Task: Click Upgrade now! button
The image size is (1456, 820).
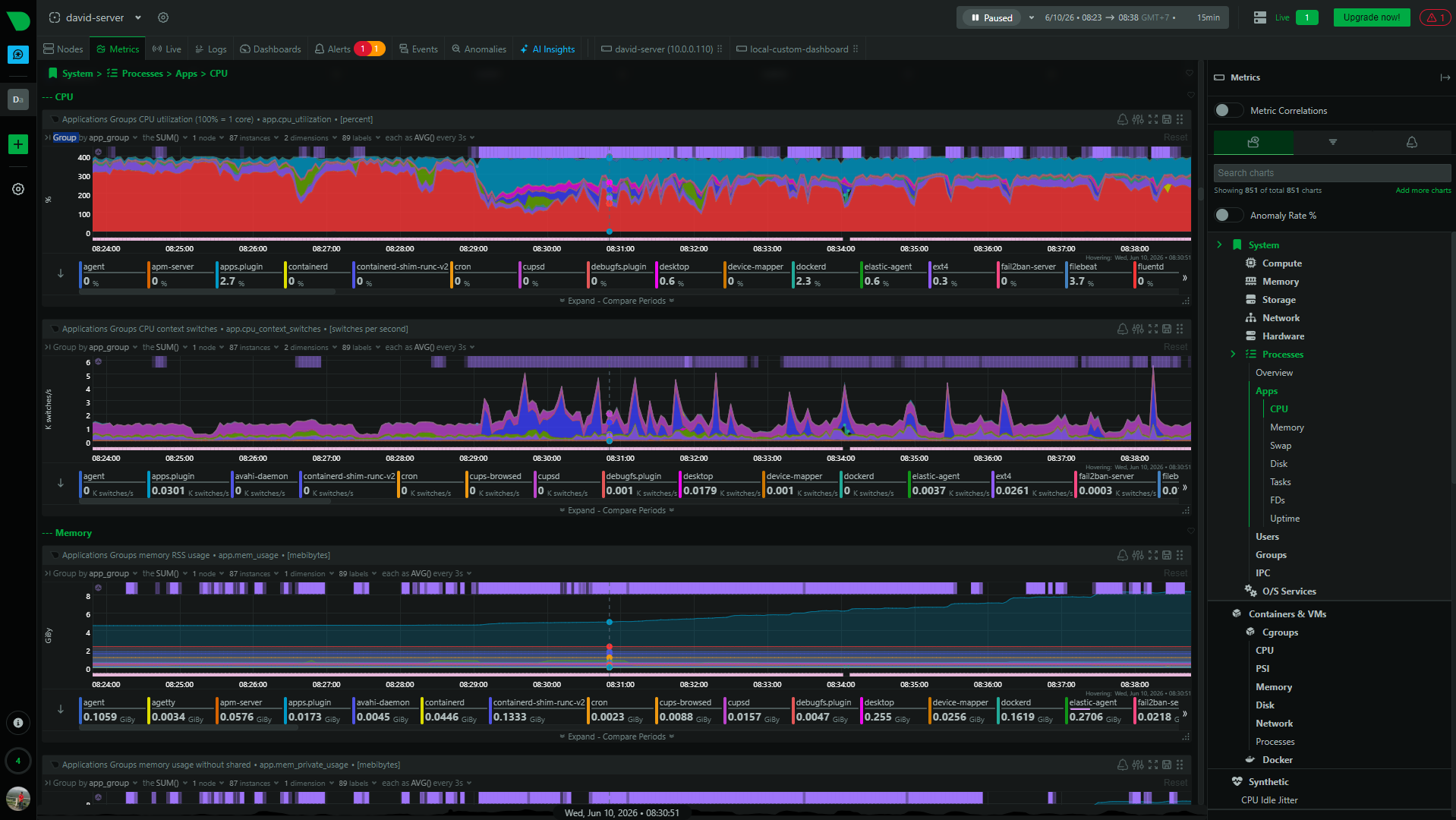Action: 1371,17
